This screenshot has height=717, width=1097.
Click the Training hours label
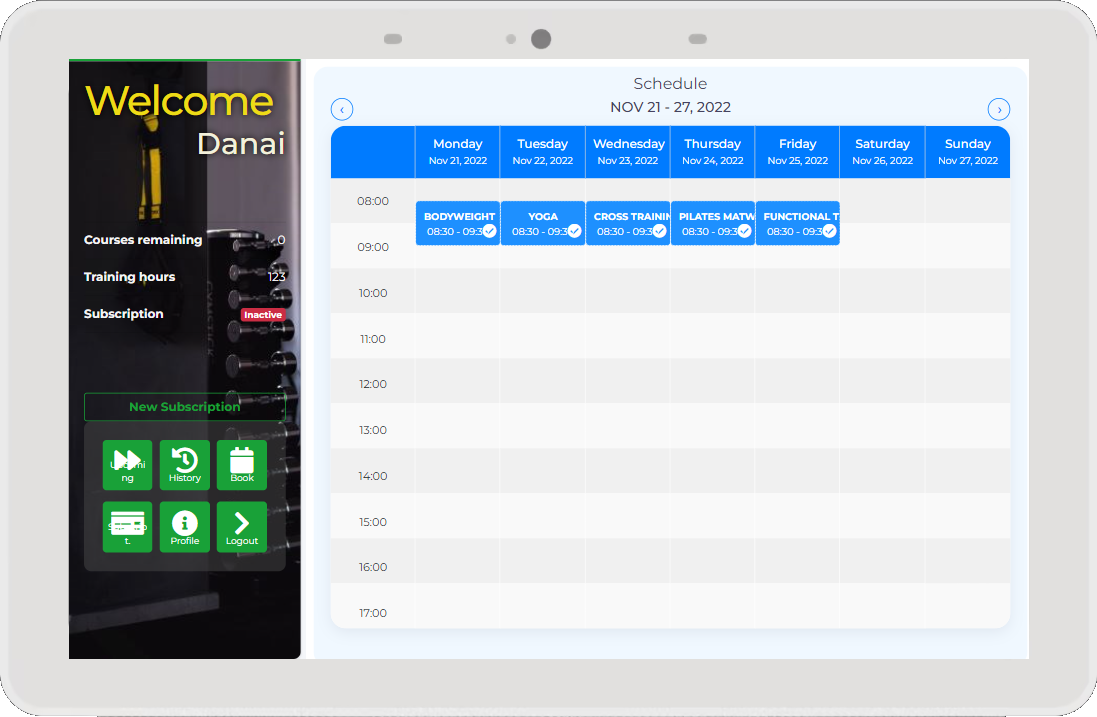129,277
